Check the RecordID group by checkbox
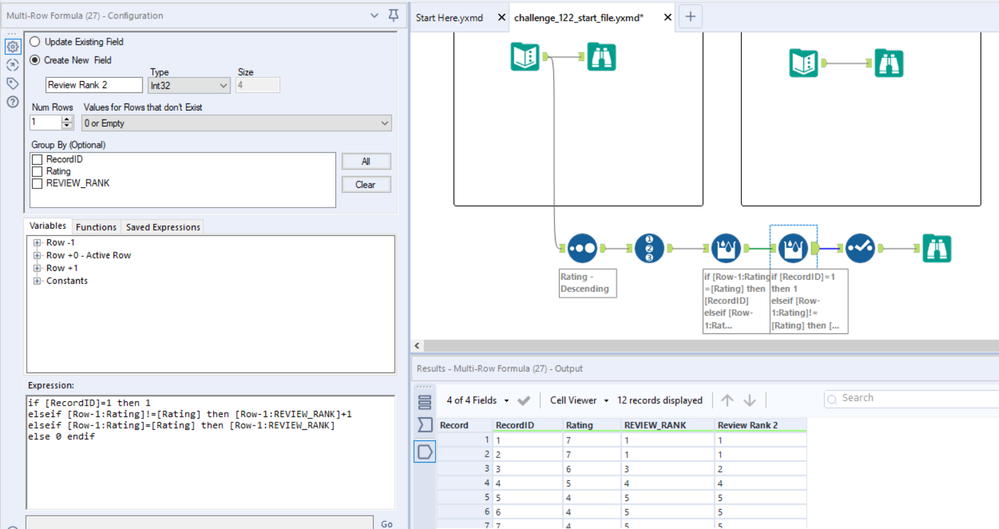 37,159
